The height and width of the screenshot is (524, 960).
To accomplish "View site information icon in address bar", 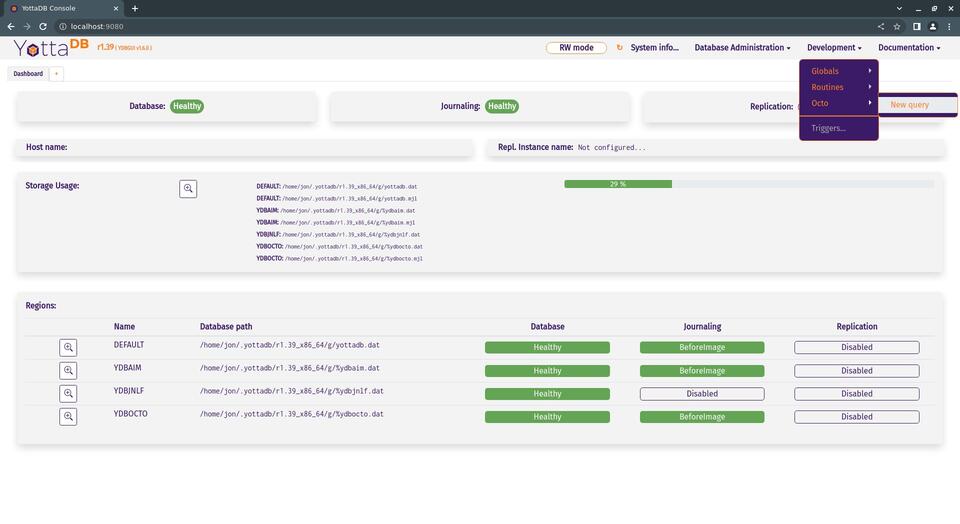I will coord(62,26).
